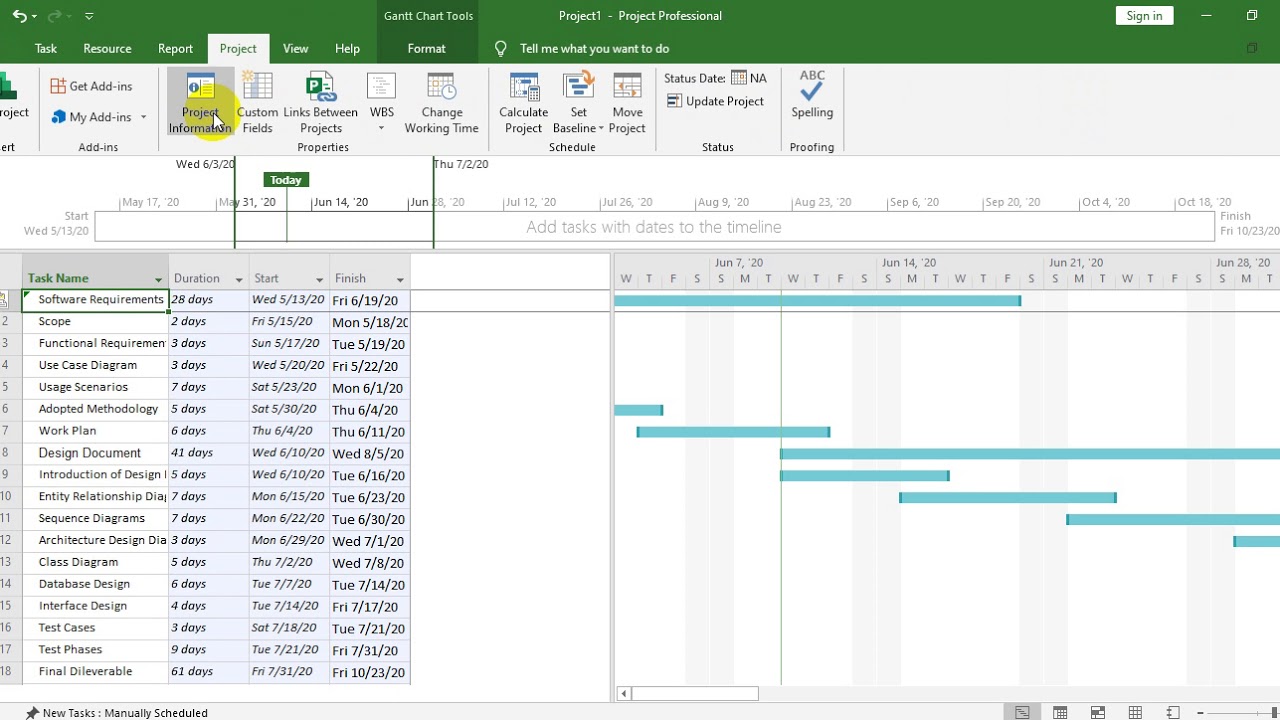The width and height of the screenshot is (1280, 720).
Task: Click the lightbulb Tell me icon
Action: click(501, 48)
